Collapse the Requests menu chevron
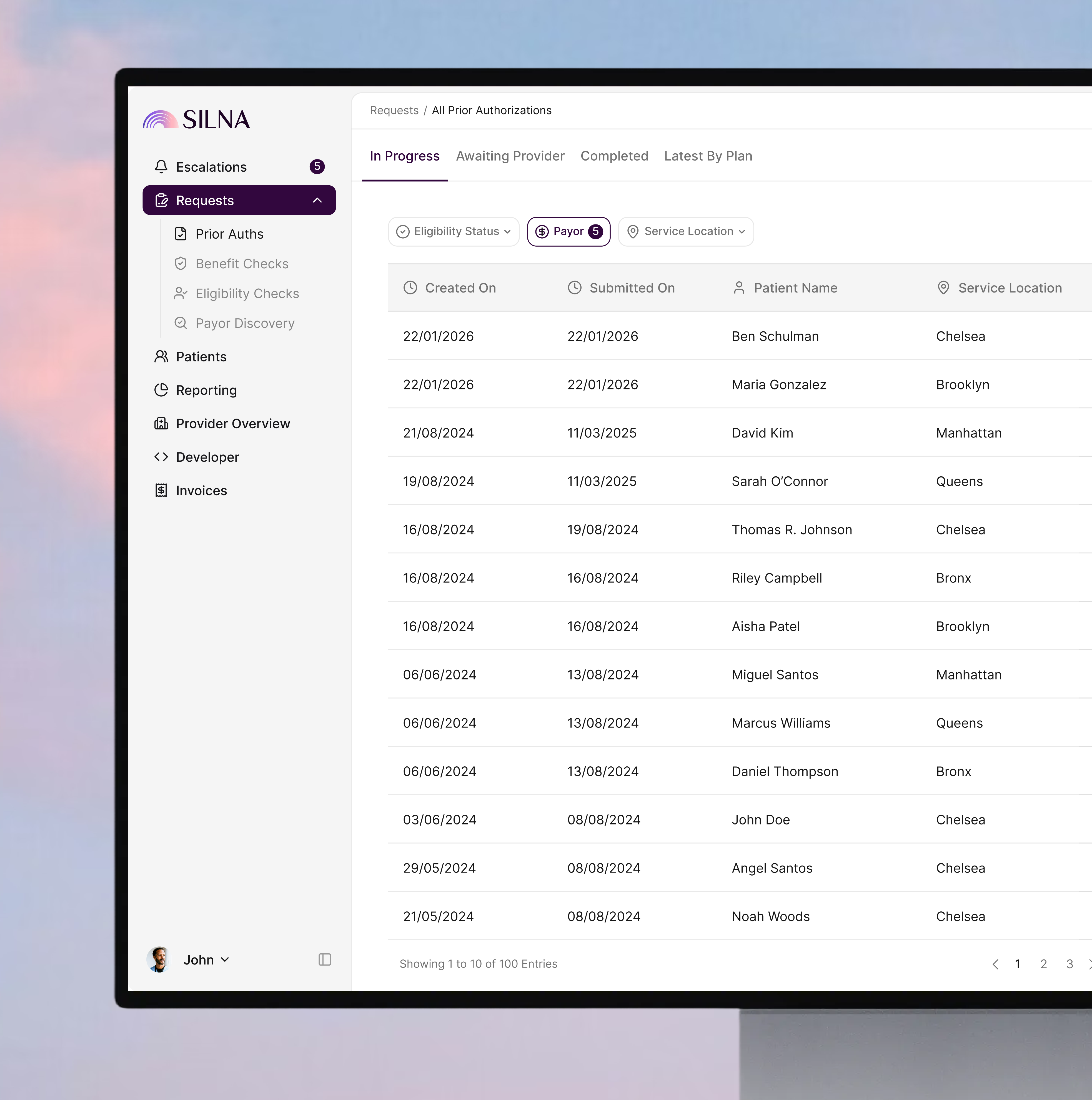Image resolution: width=1092 pixels, height=1100 pixels. tap(317, 200)
